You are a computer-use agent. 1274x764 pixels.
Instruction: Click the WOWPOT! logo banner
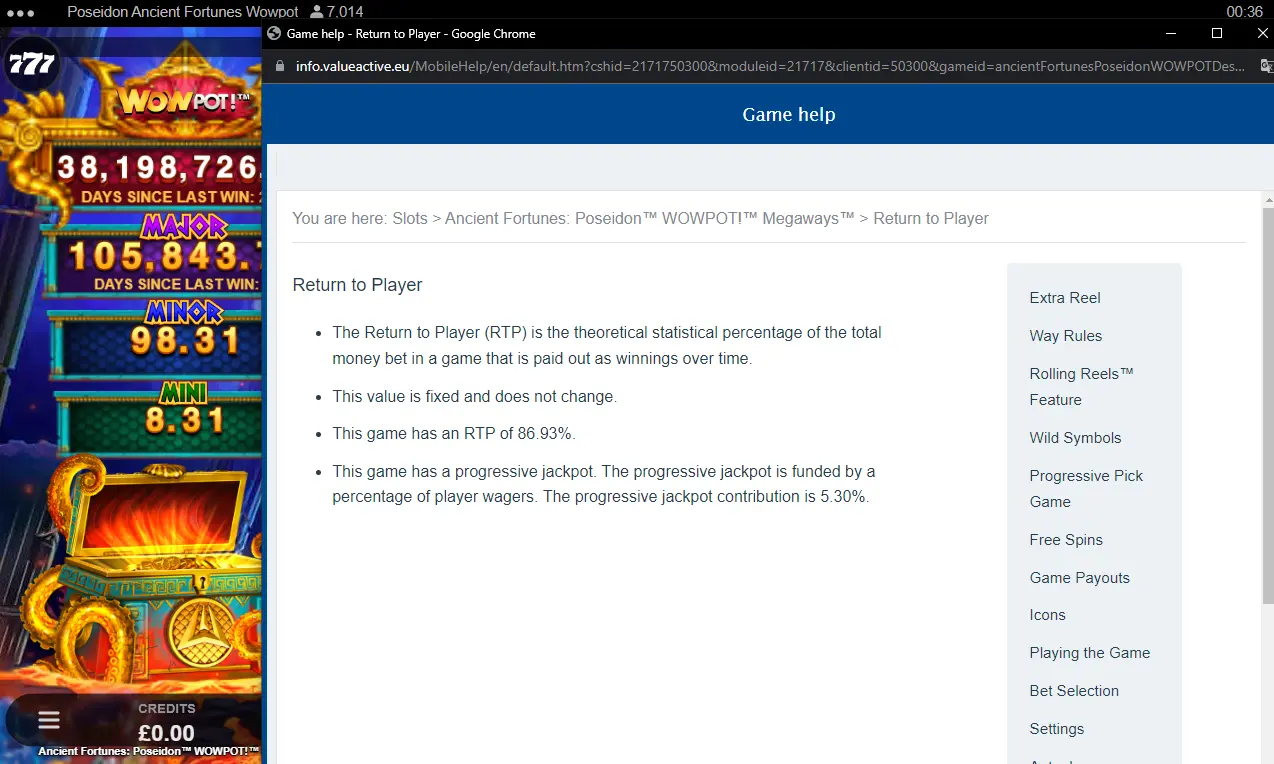pos(183,100)
